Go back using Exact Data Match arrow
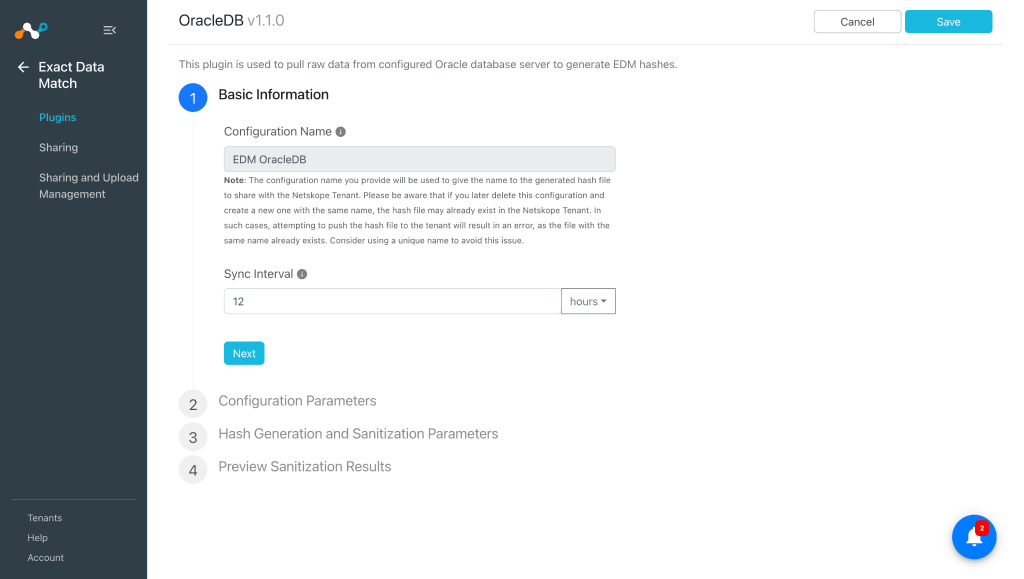The width and height of the screenshot is (1024, 579). coord(23,67)
